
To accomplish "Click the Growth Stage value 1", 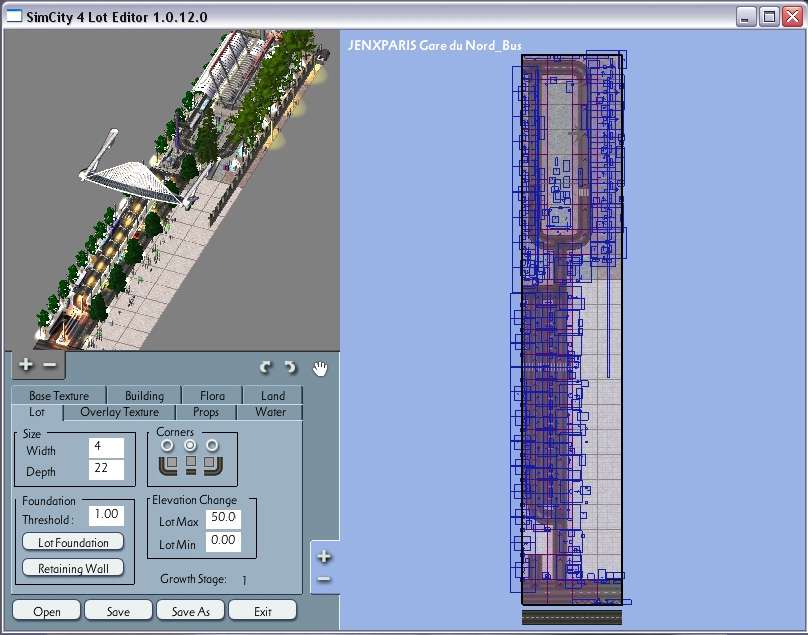I will coord(244,580).
